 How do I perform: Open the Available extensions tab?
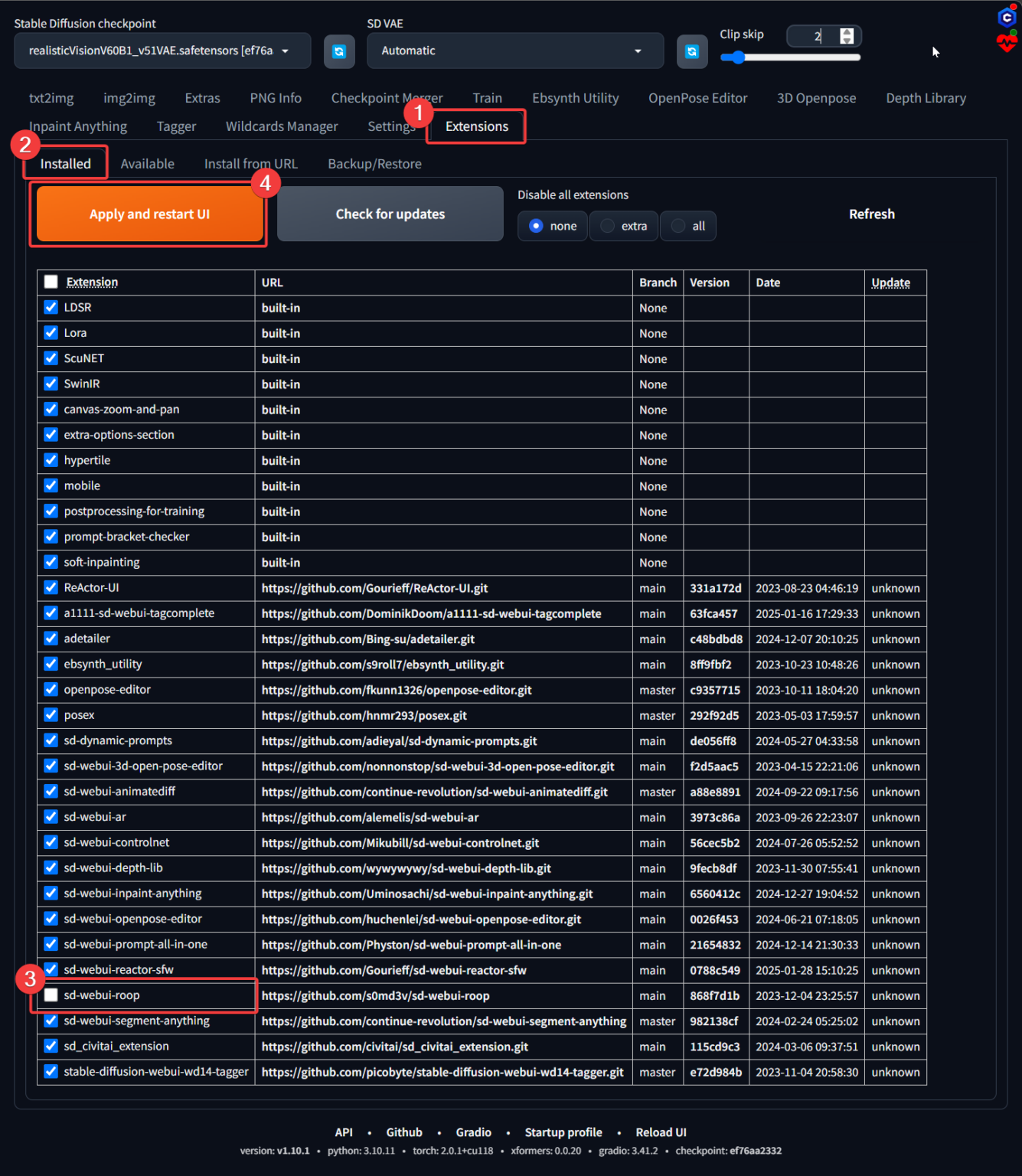tap(147, 164)
